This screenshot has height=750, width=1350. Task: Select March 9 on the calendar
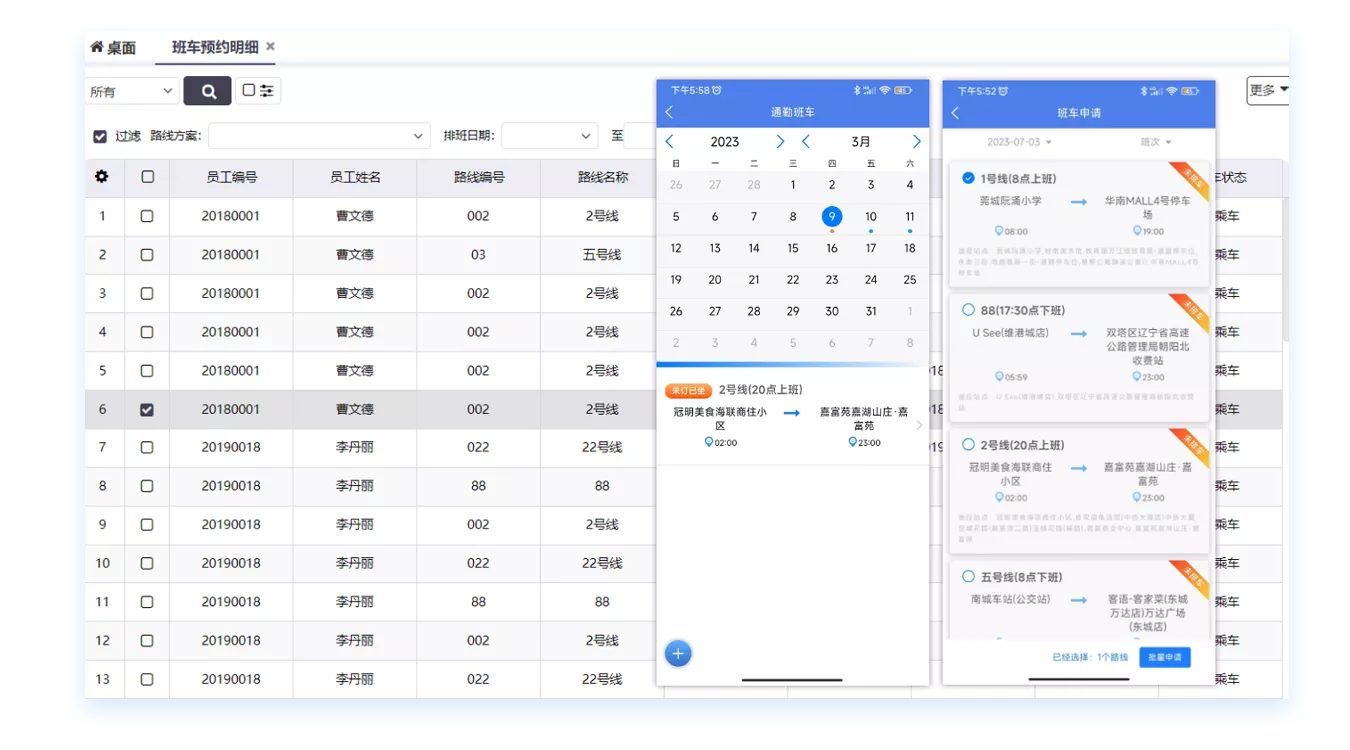click(x=832, y=216)
